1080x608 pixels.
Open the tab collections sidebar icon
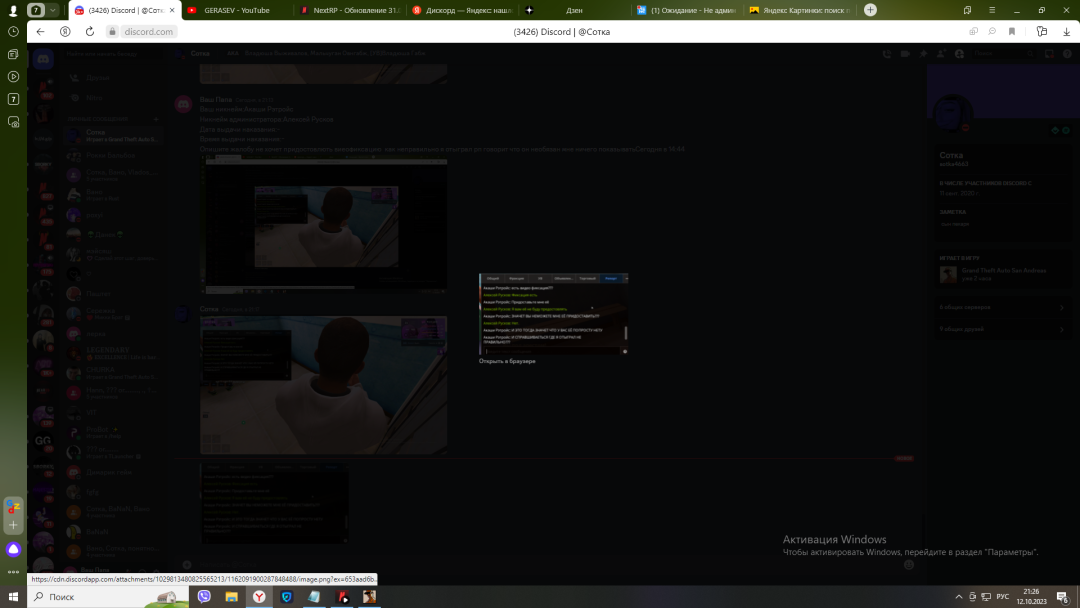[13, 54]
